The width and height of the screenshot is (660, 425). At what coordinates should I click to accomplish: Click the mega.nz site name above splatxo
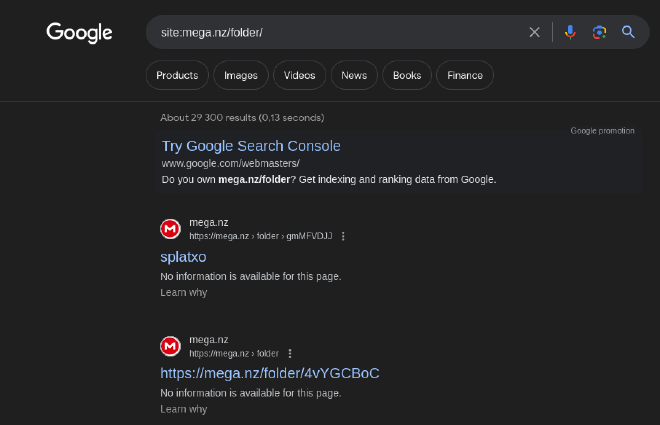208,223
